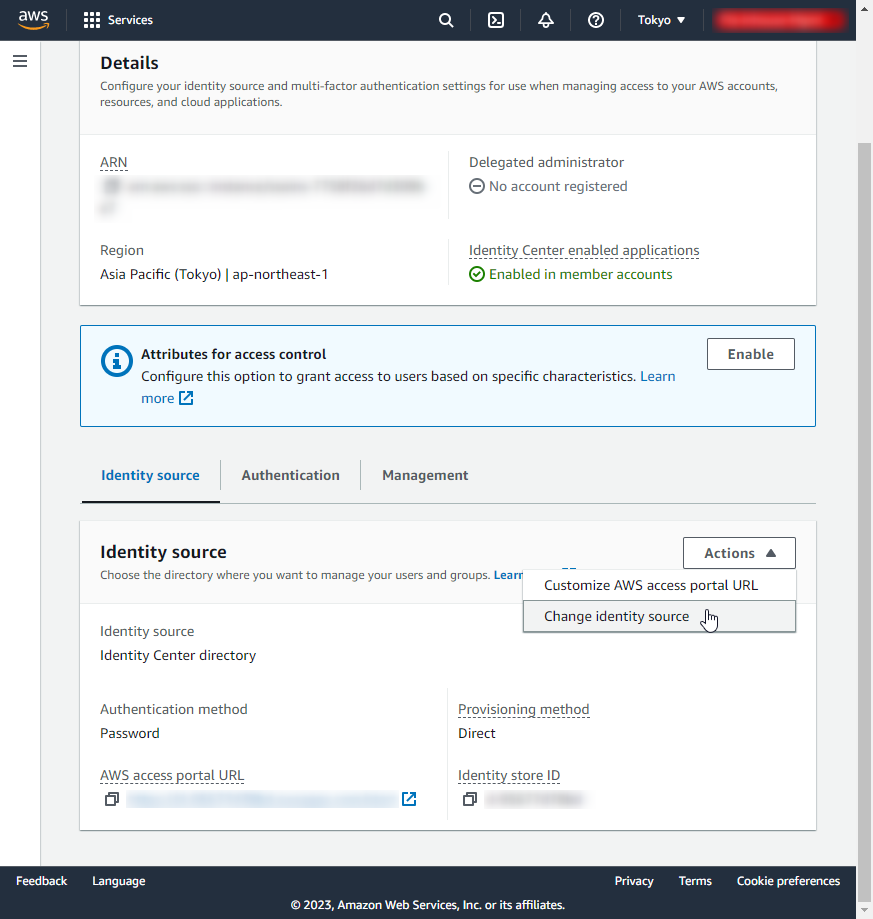Open Cookie preferences
Viewport: 873px width, 919px height.
tap(788, 881)
